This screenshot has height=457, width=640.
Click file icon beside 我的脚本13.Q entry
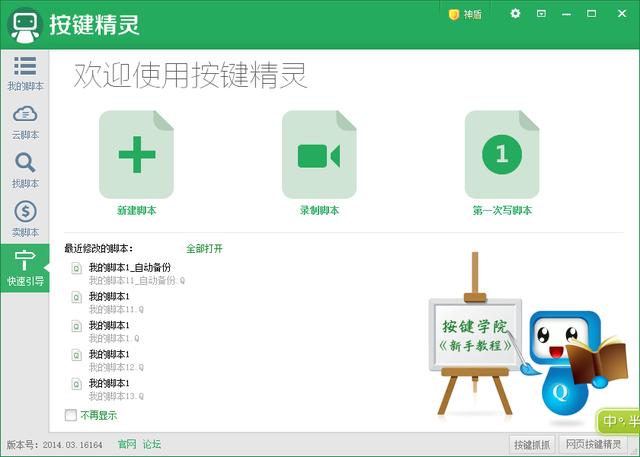pyautogui.click(x=76, y=384)
